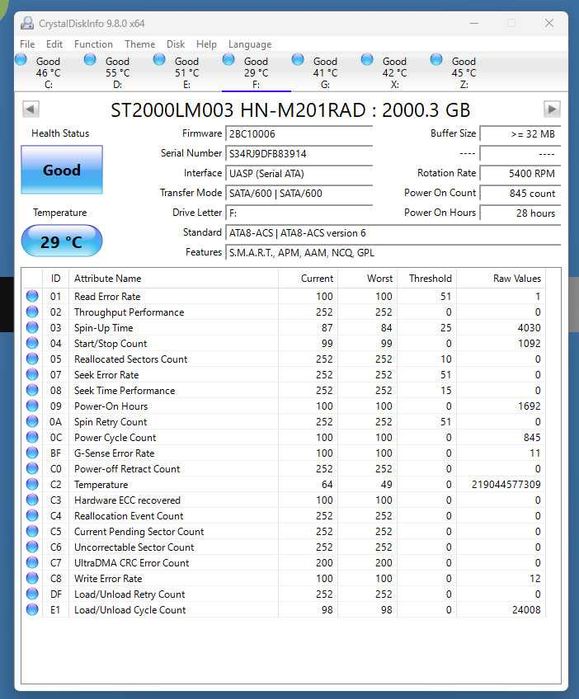Click the Interface field UASP (Serial ATA)
579x699 pixels.
point(299,173)
